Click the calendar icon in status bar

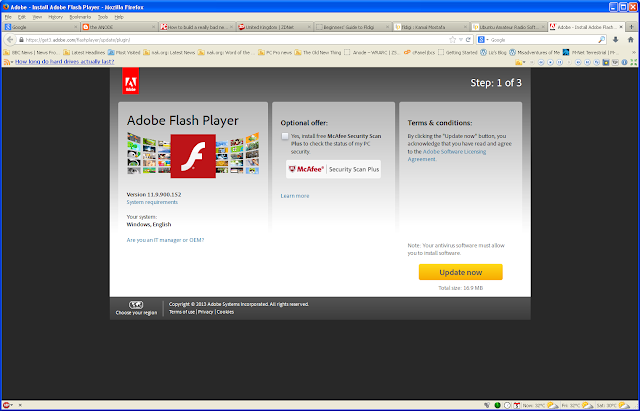click(517, 405)
